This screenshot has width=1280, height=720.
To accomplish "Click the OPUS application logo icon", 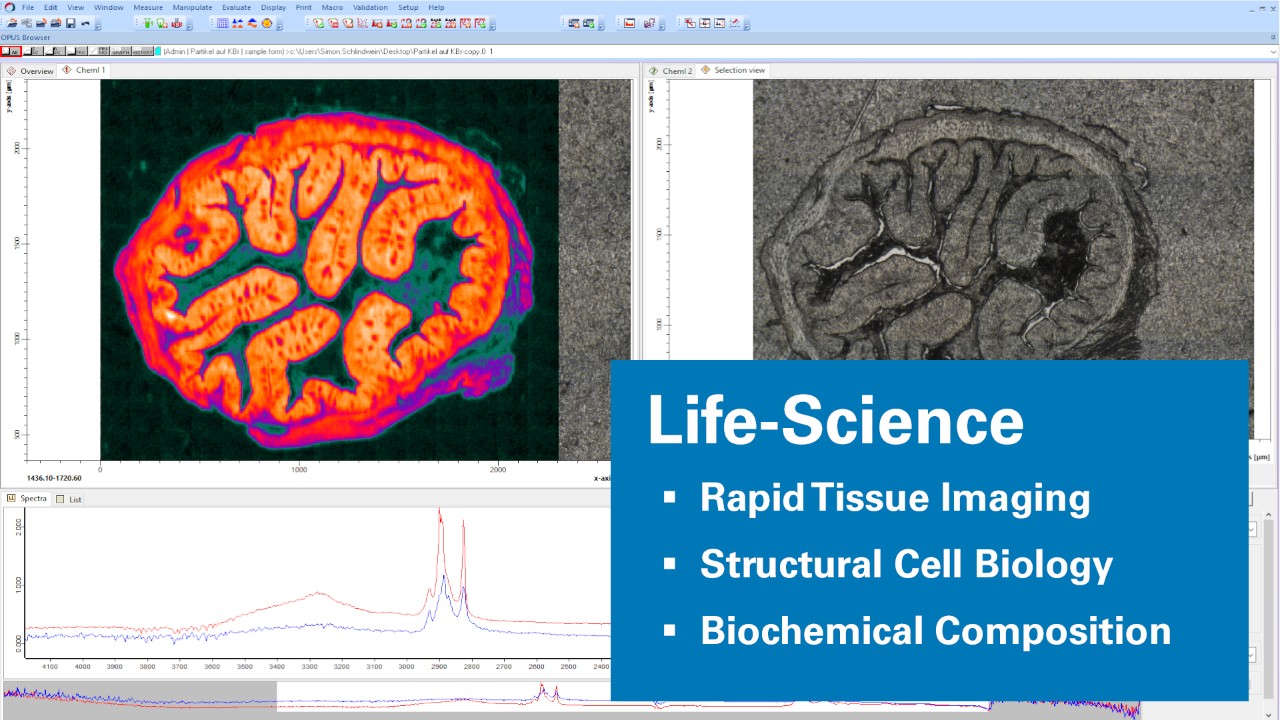I will tap(9, 7).
